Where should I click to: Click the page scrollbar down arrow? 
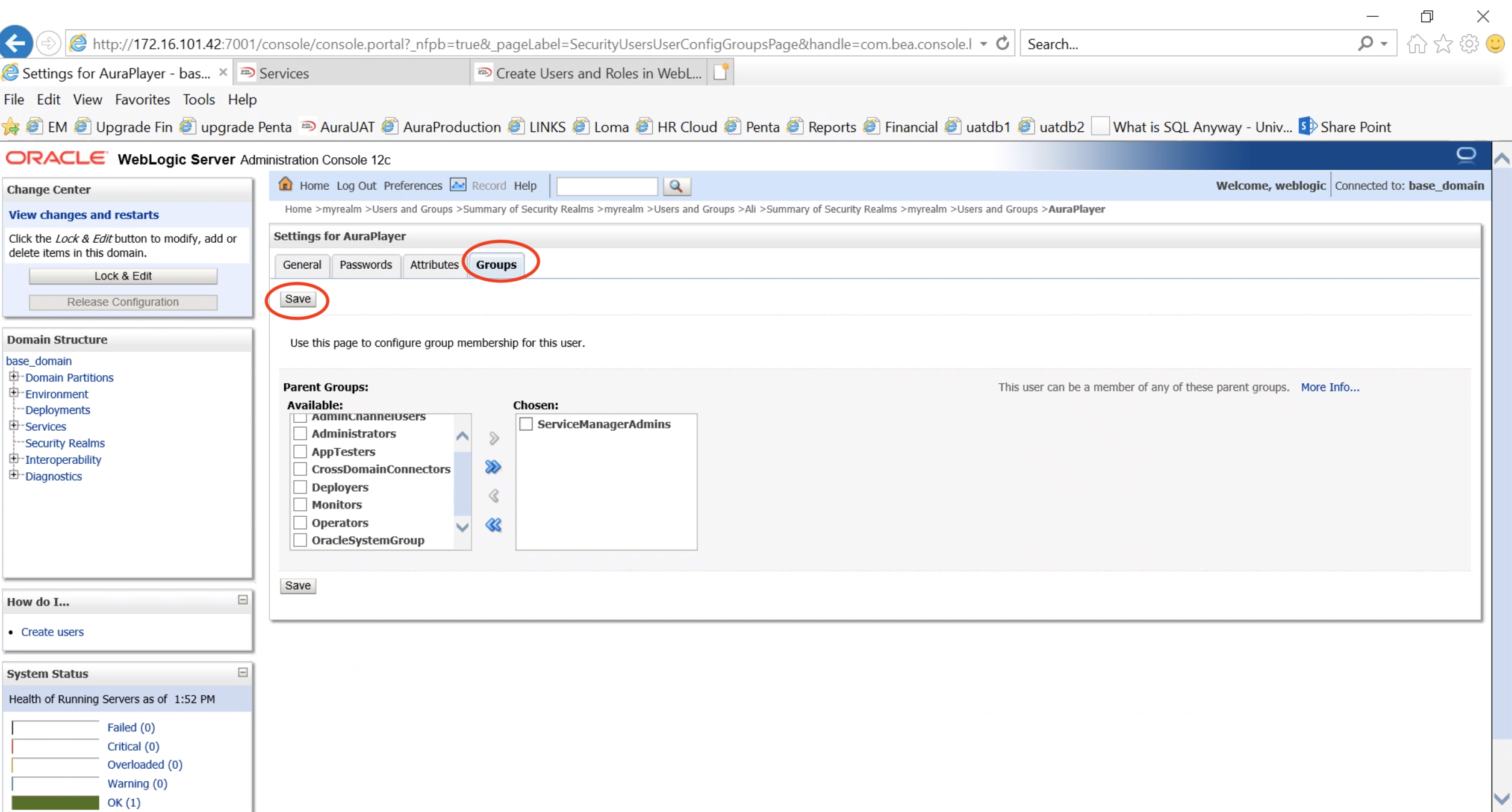click(1502, 799)
